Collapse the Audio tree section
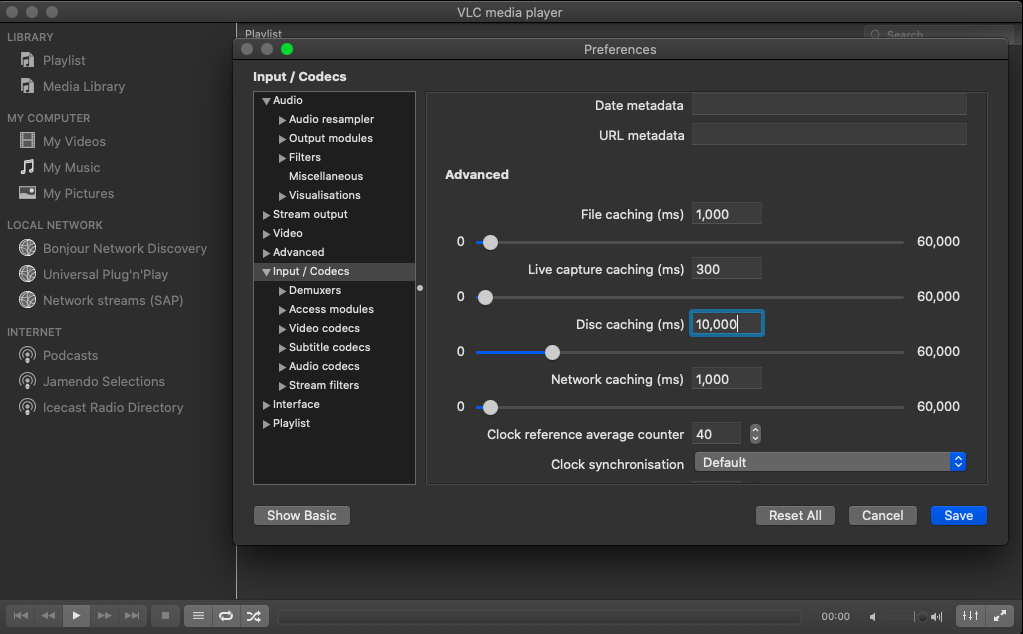The height and width of the screenshot is (634, 1023). coord(266,101)
